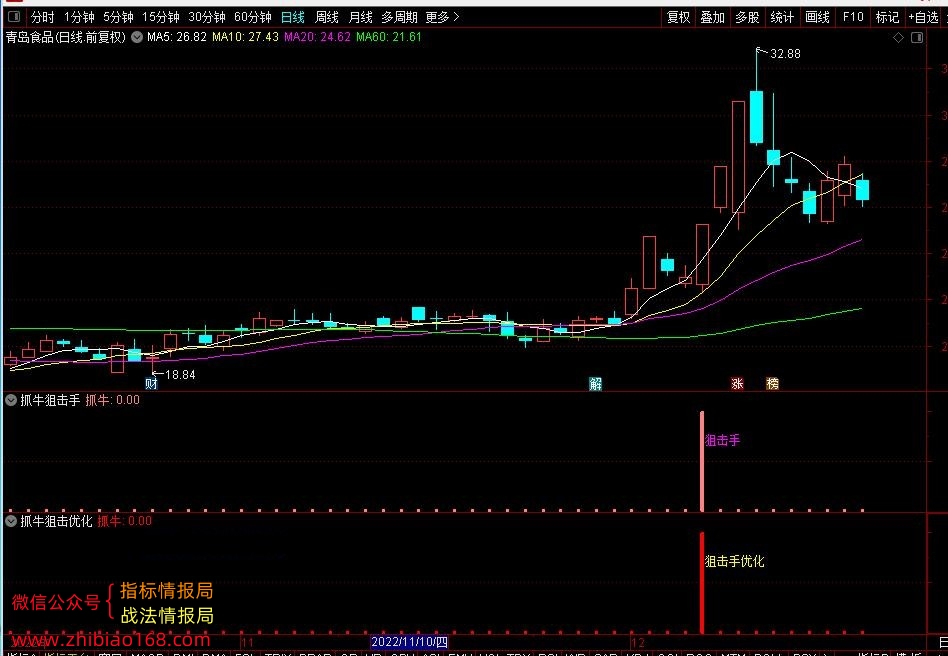Click the 18.84 low price label
Screen dimensions: 948x656
coord(180,375)
